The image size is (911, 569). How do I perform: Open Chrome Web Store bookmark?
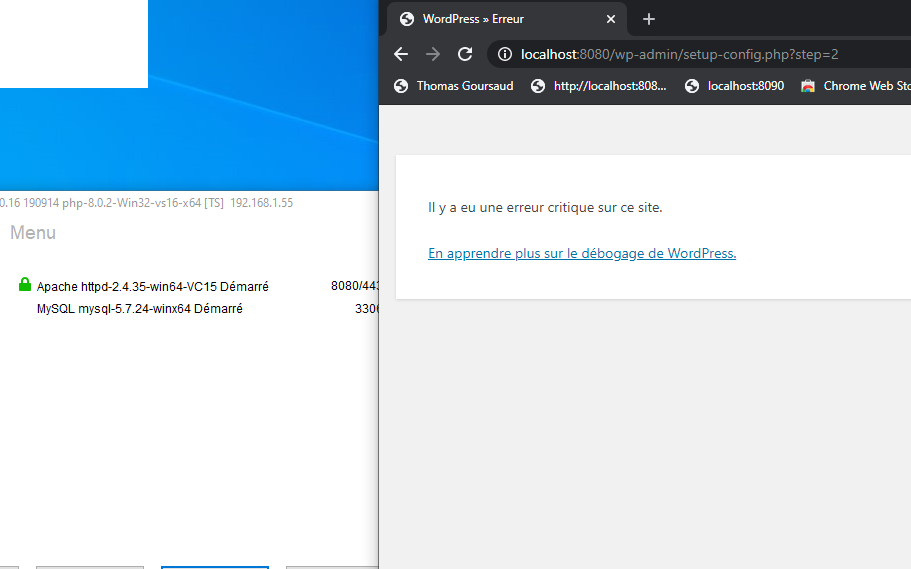click(x=855, y=86)
